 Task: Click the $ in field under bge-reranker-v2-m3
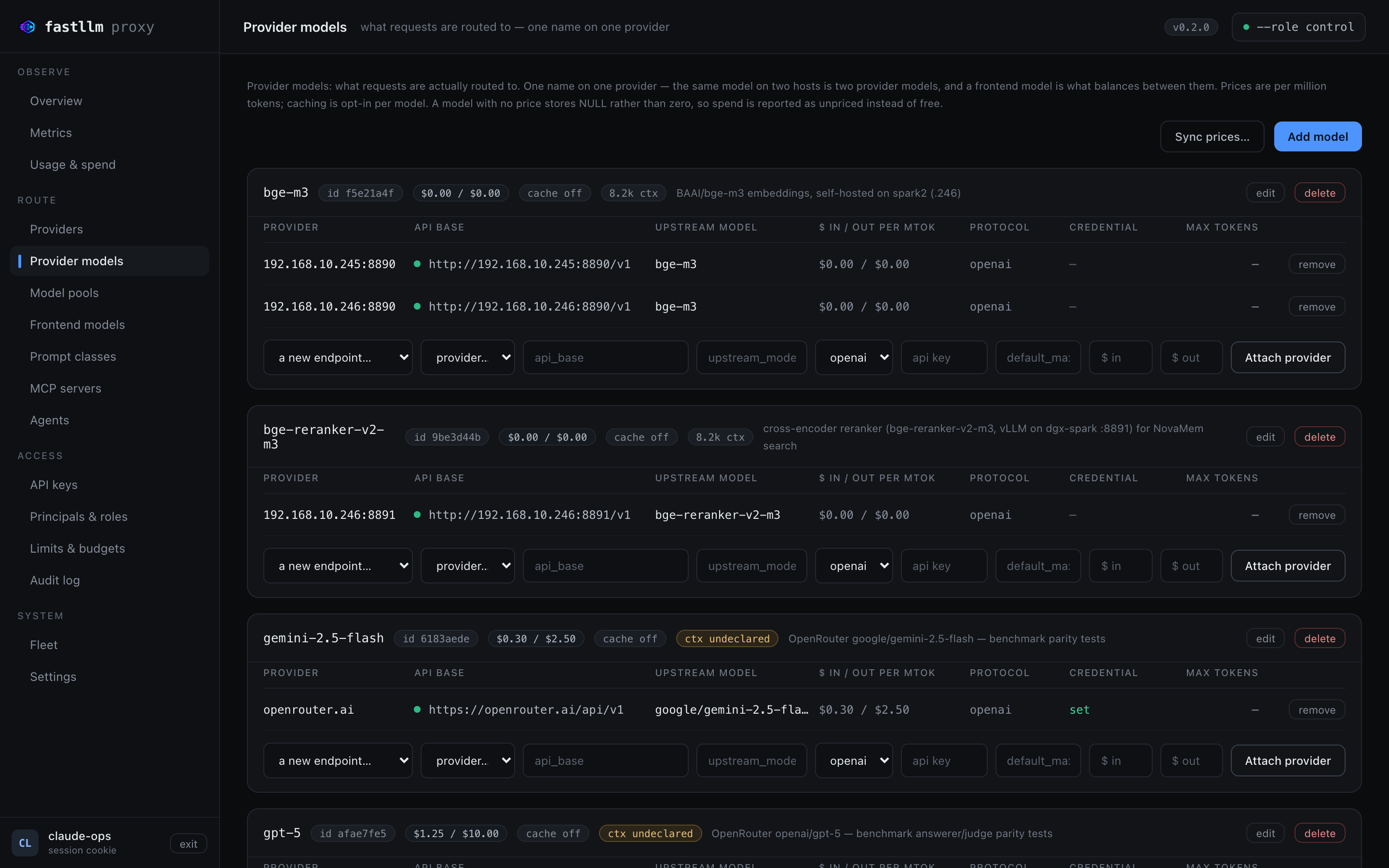1120,566
